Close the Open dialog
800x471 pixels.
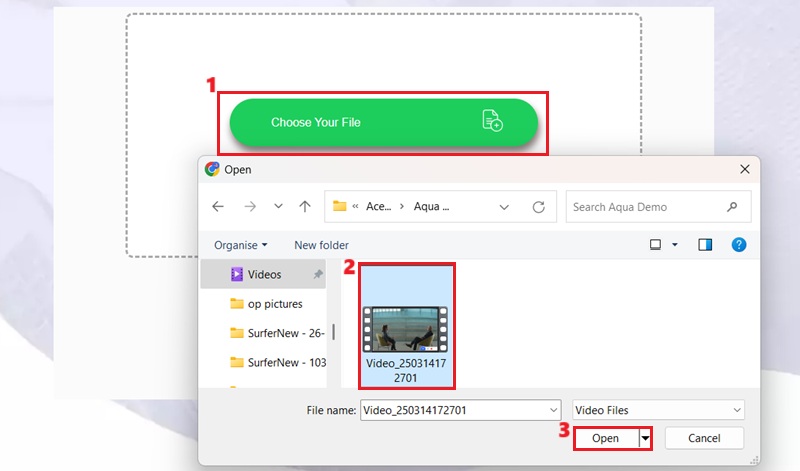tap(745, 169)
